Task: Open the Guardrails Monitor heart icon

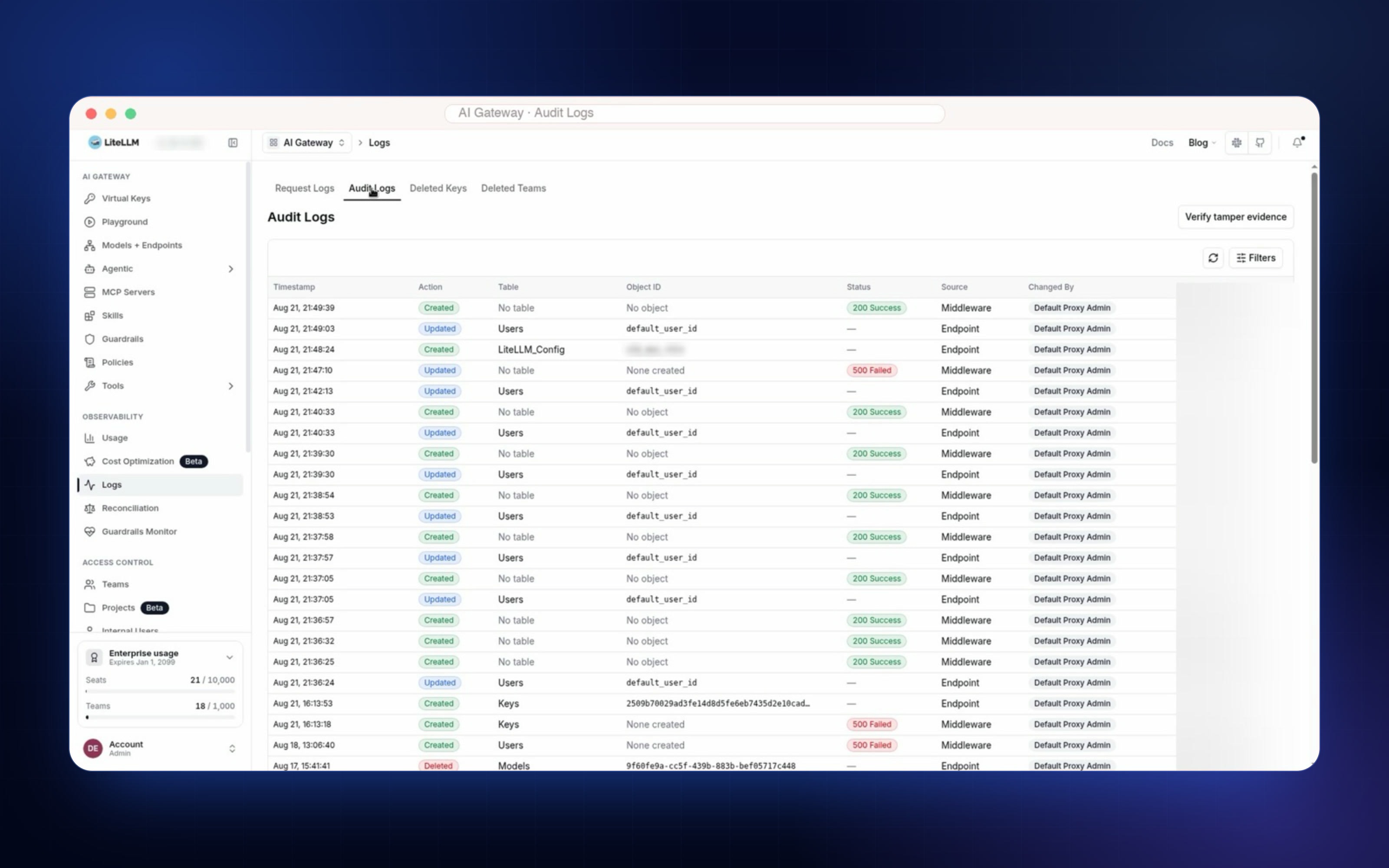Action: (89, 532)
